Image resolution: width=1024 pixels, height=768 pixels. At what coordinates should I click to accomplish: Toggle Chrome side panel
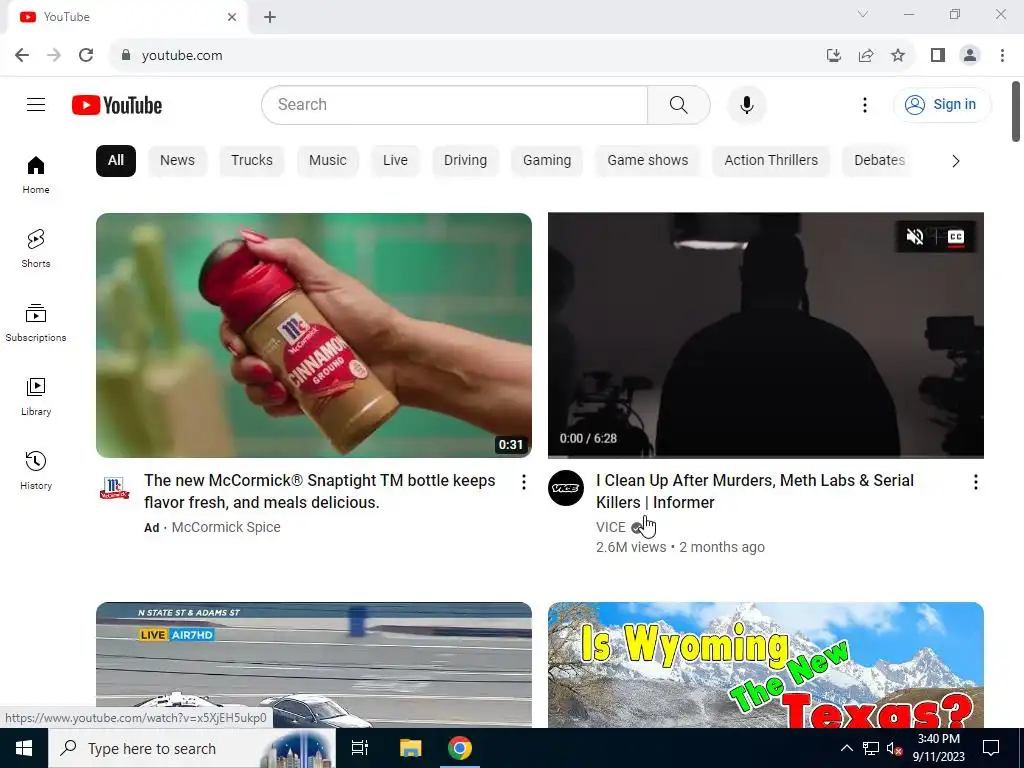[x=938, y=55]
